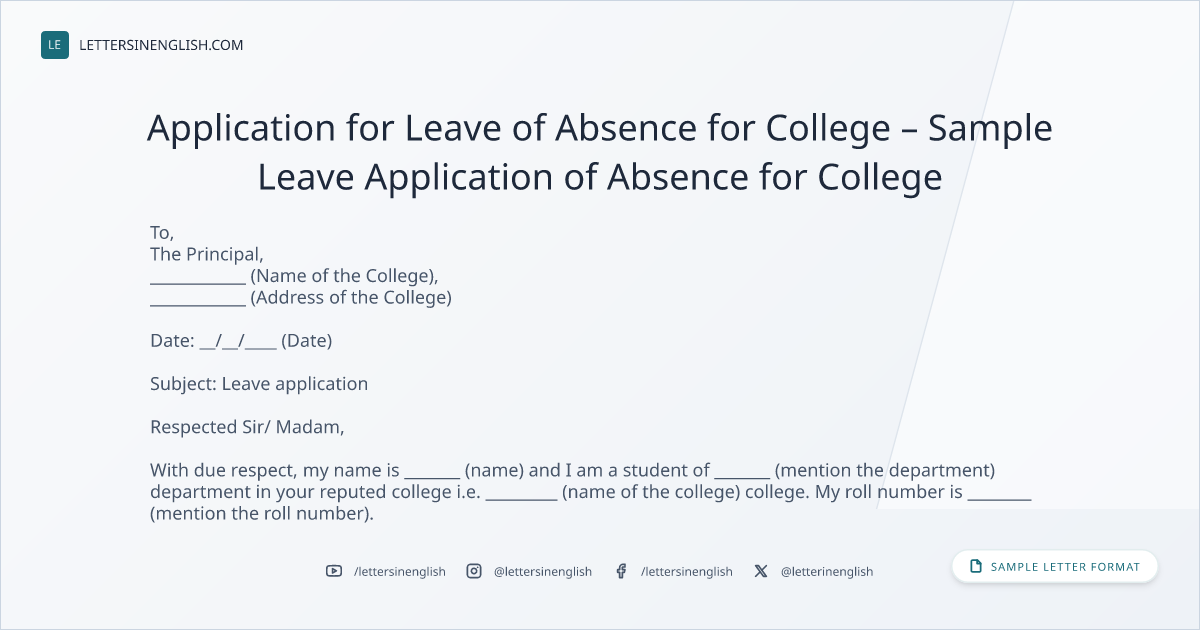Open the LETTERSINENGLISH.COM site name
1200x630 pixels.
tap(161, 45)
